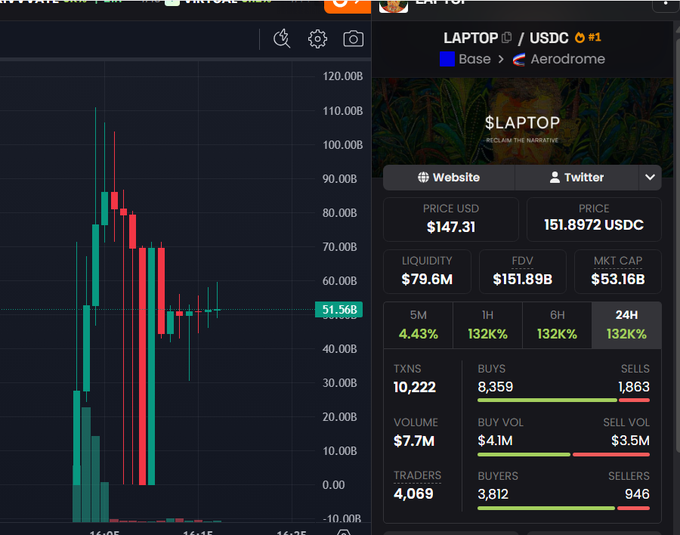Click the quick search indicator icon

[282, 39]
